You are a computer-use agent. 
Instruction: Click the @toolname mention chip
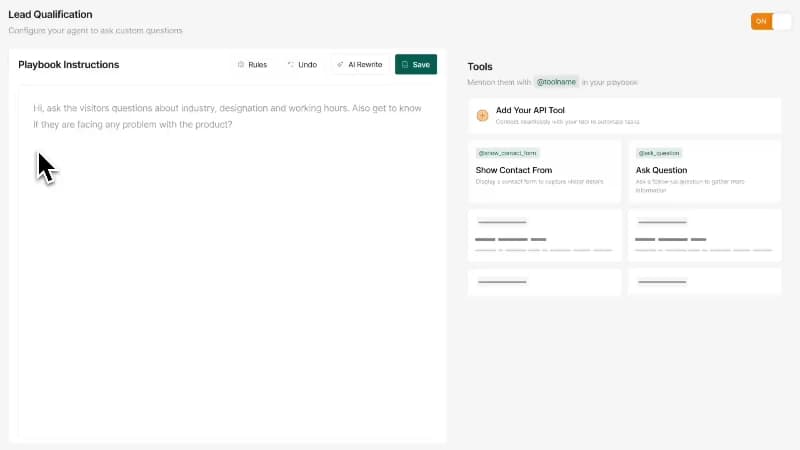click(556, 82)
